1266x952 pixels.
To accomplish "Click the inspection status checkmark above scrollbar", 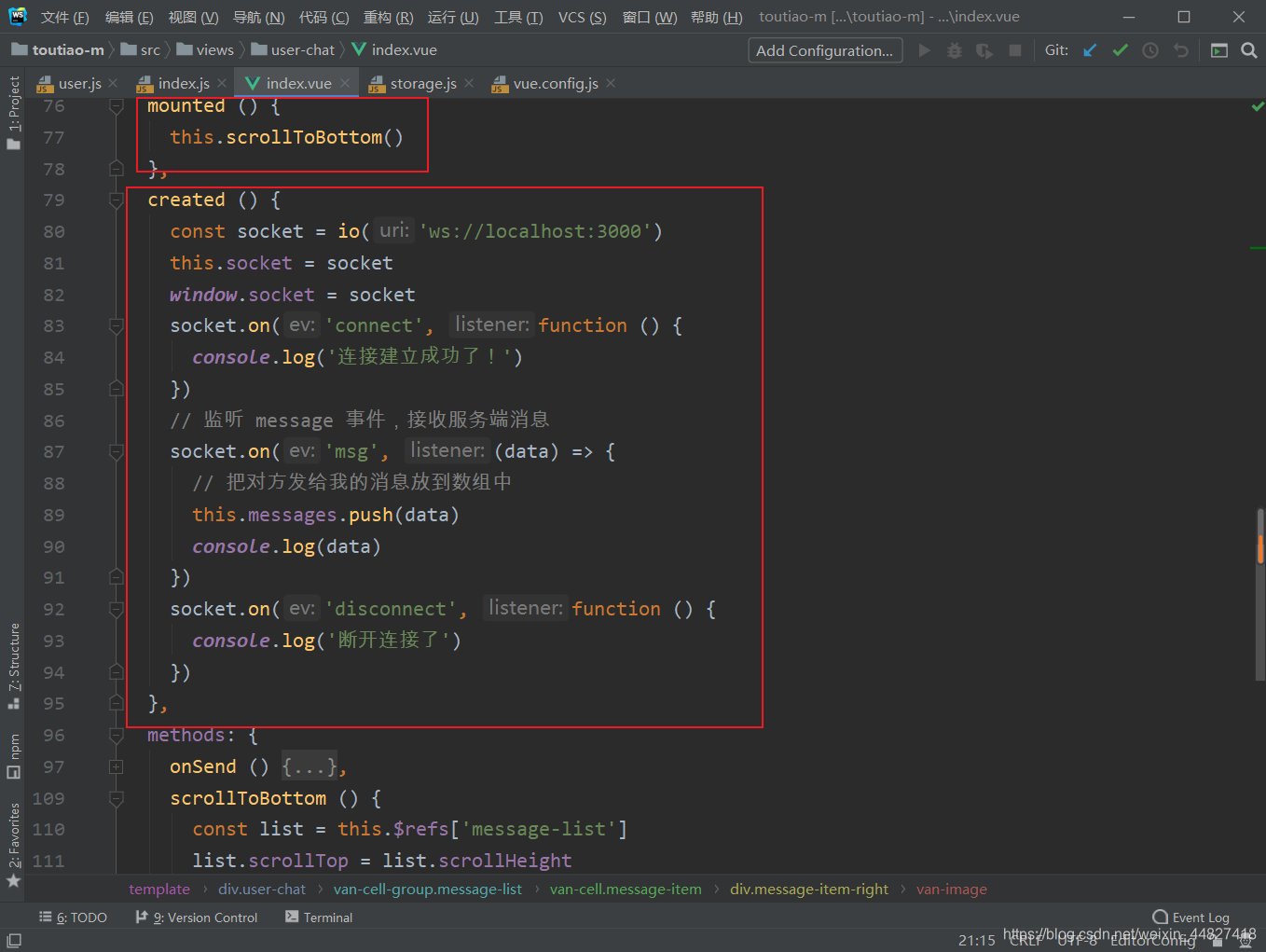I will tap(1258, 107).
